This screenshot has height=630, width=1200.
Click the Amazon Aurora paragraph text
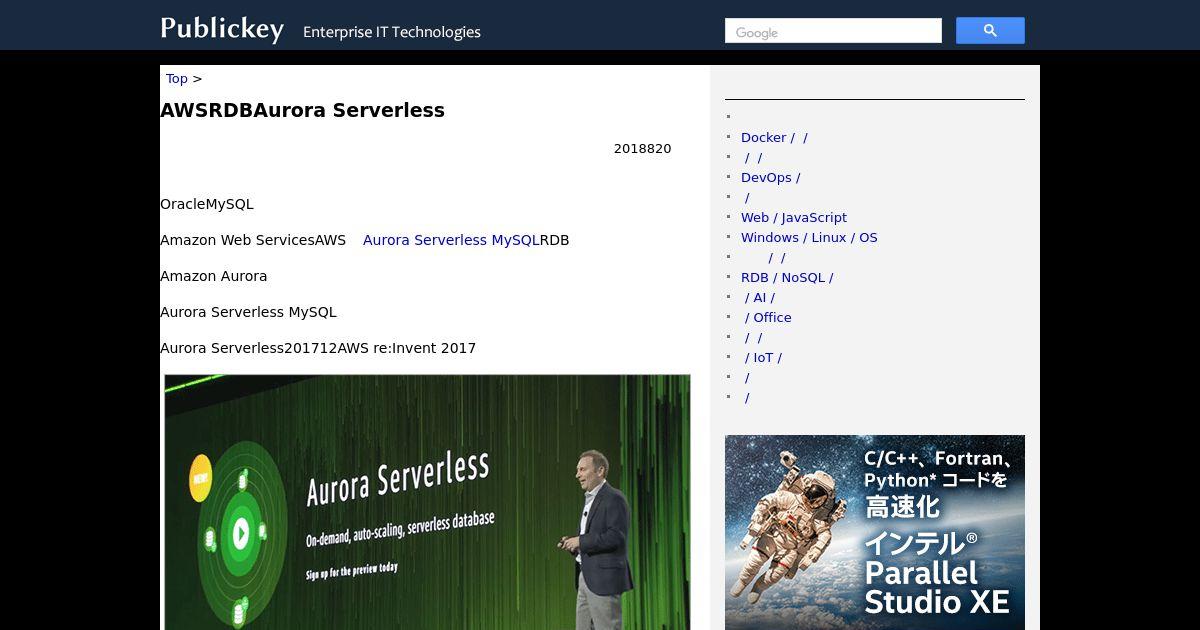tap(214, 276)
